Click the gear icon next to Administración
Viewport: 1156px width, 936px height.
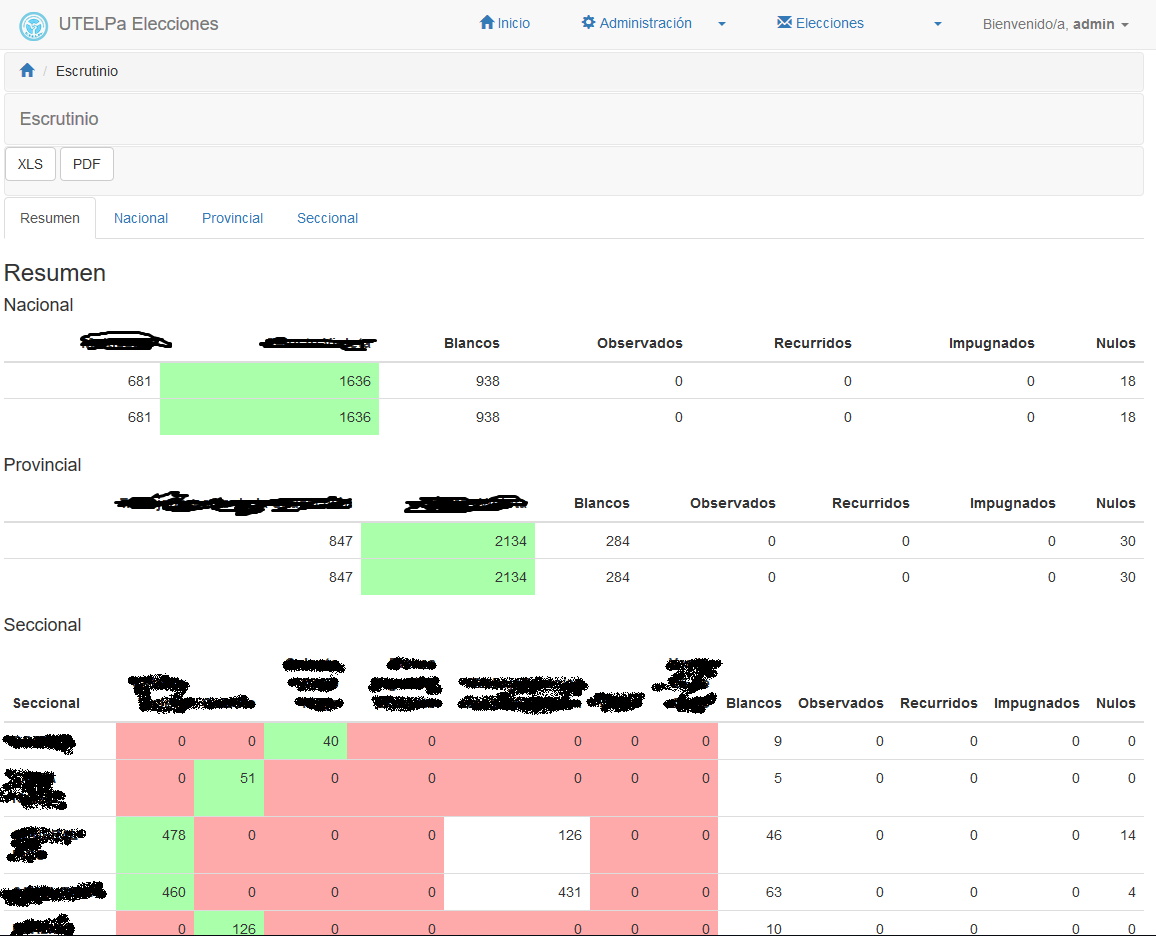coord(588,23)
